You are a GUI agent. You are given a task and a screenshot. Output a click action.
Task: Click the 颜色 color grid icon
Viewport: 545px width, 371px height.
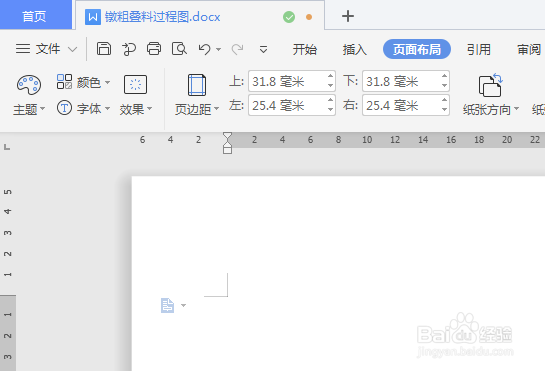coord(64,82)
